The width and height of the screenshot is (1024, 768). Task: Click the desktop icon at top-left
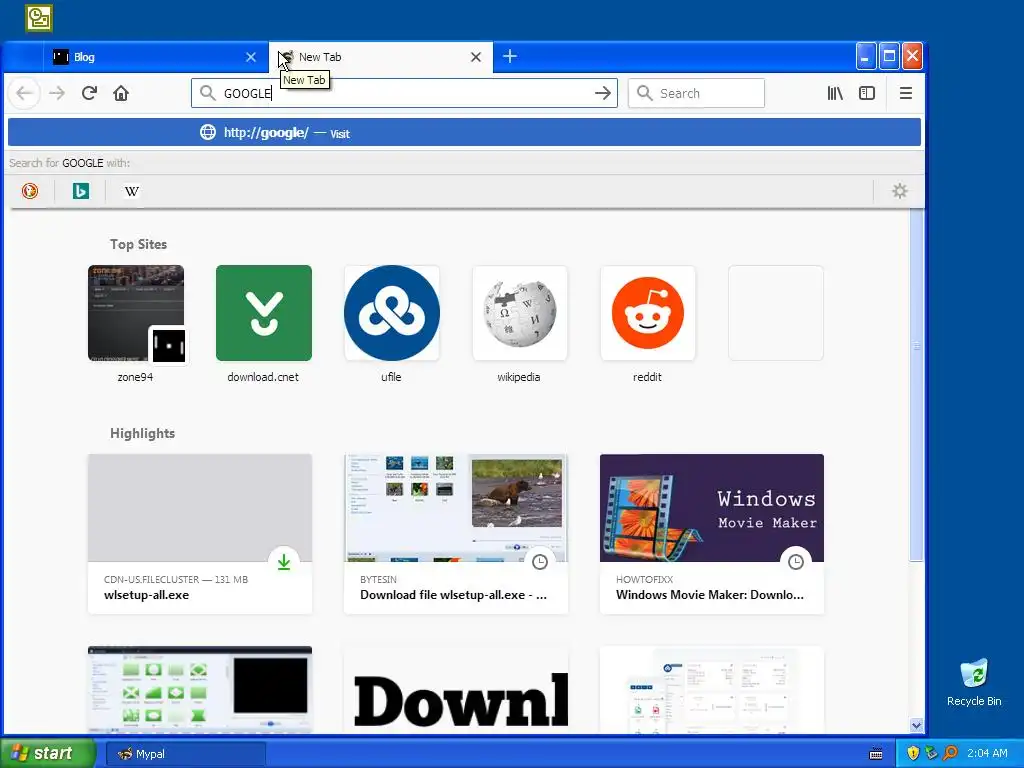pos(39,18)
